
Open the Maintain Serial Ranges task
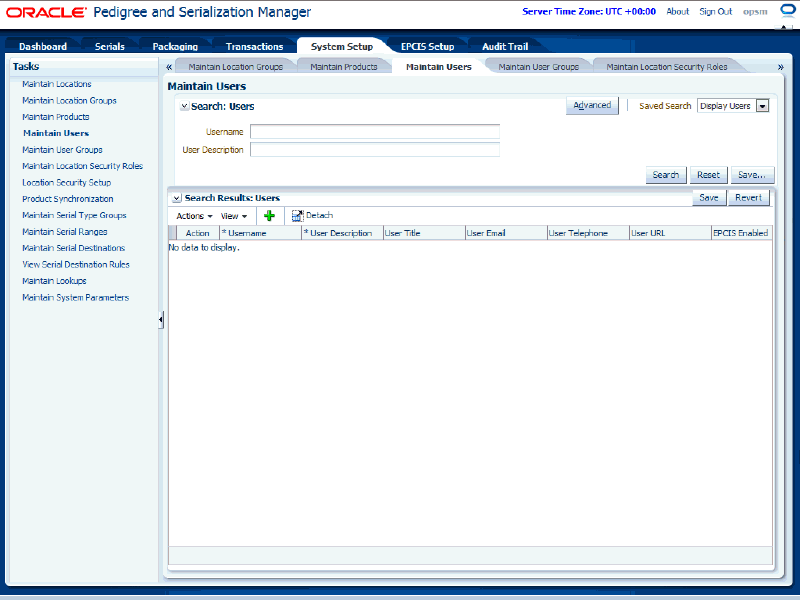(x=65, y=232)
